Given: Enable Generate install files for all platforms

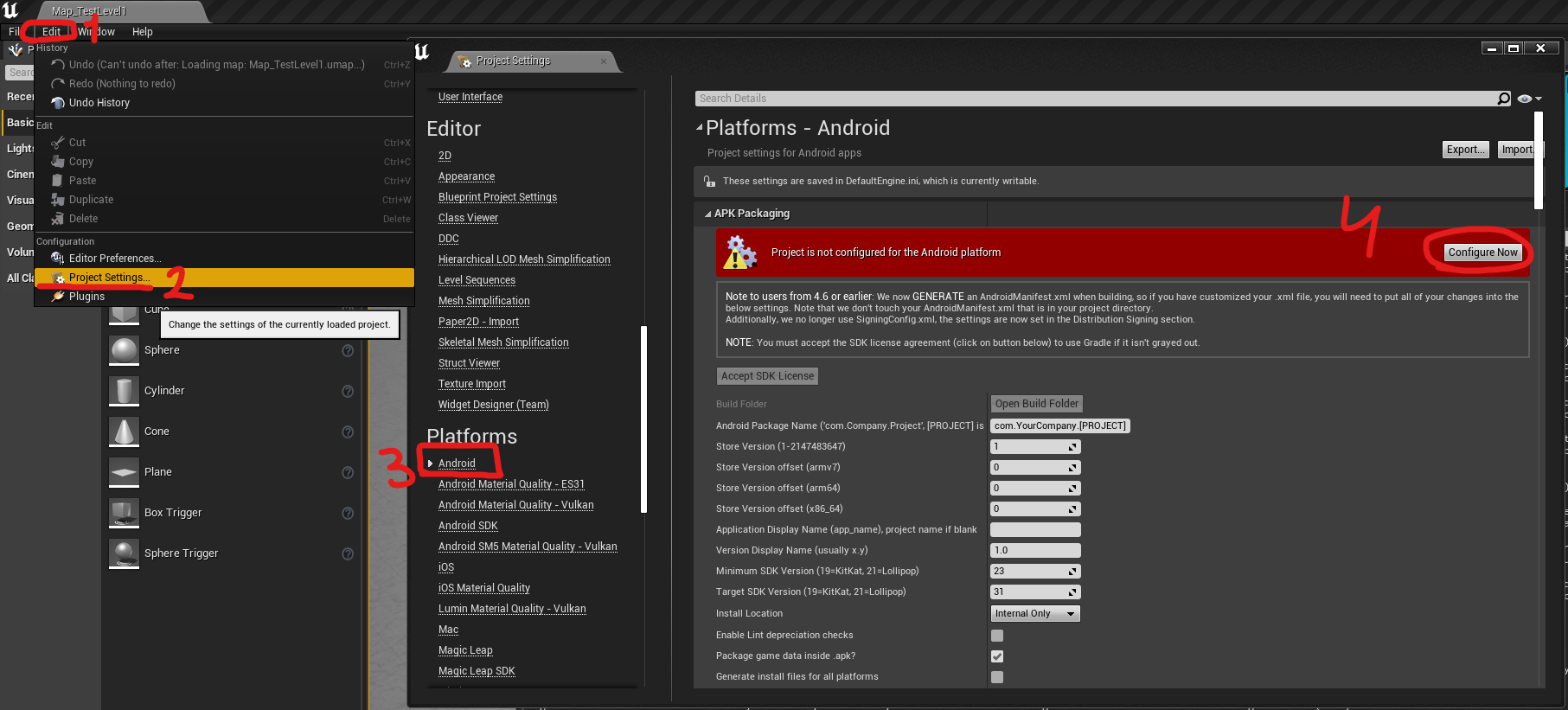Looking at the screenshot, I should point(997,677).
